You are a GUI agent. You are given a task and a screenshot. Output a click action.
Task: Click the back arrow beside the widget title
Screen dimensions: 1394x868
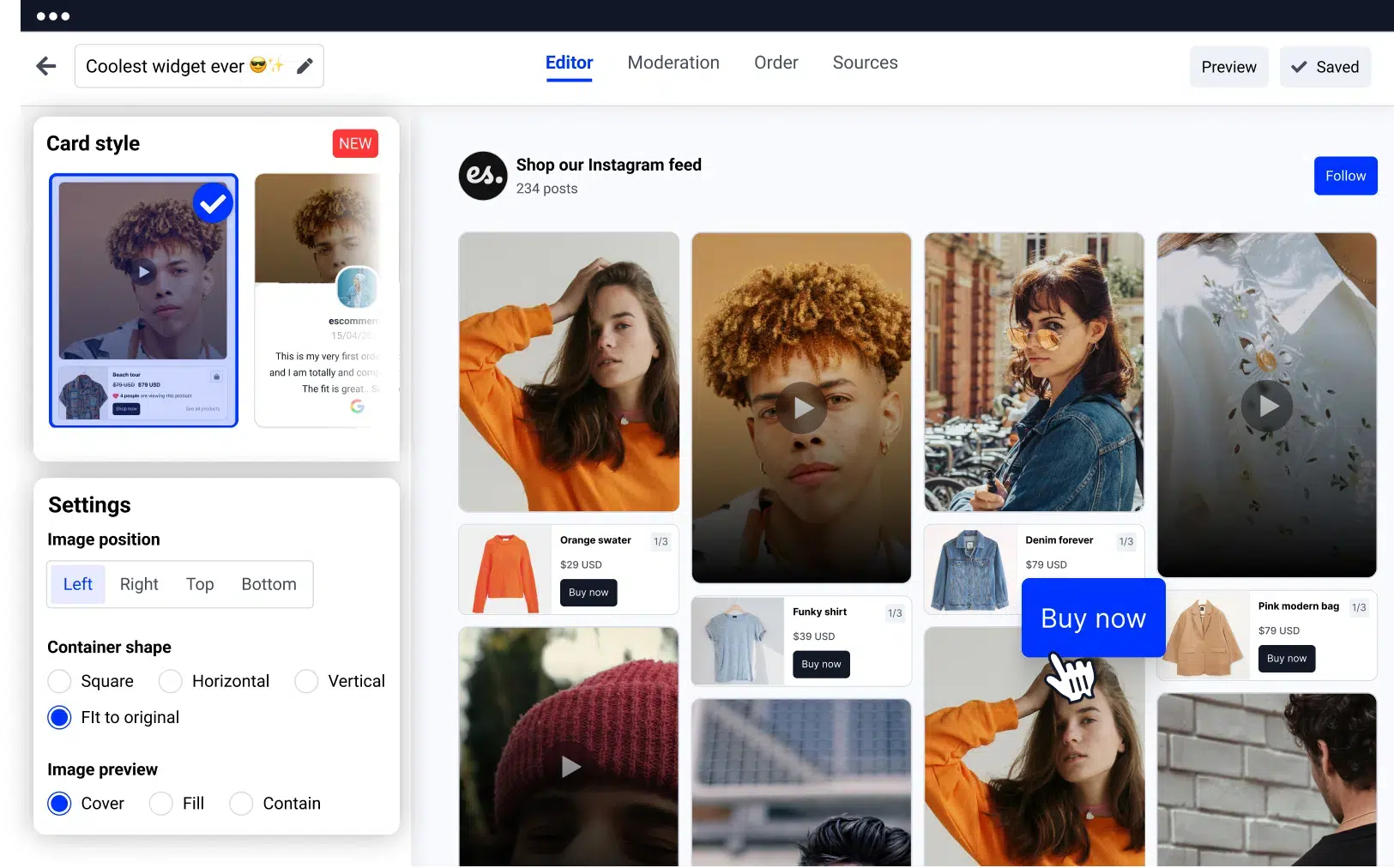tap(45, 66)
